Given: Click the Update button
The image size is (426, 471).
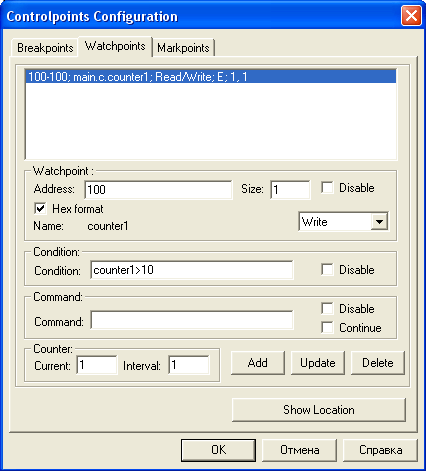Looking at the screenshot, I should point(318,363).
